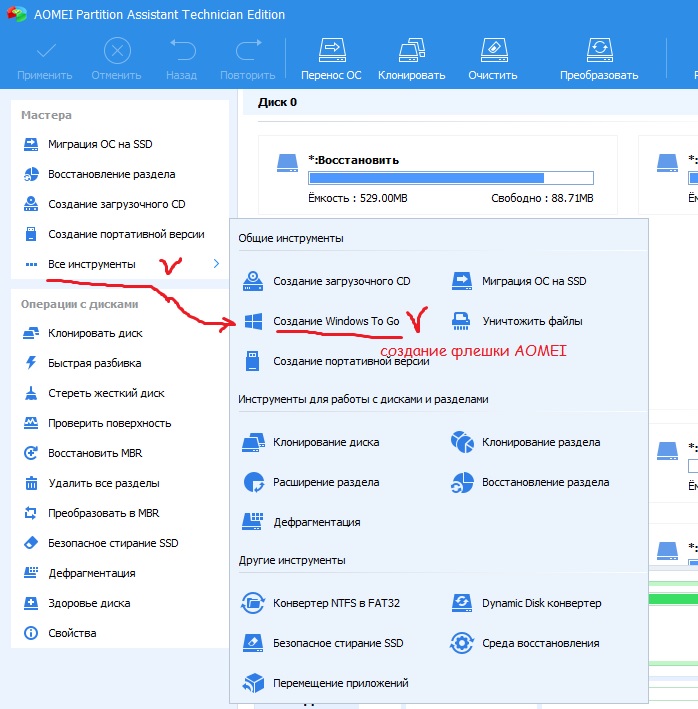Click Дефрагментация label in sidebar
The image size is (698, 709).
point(92,573)
